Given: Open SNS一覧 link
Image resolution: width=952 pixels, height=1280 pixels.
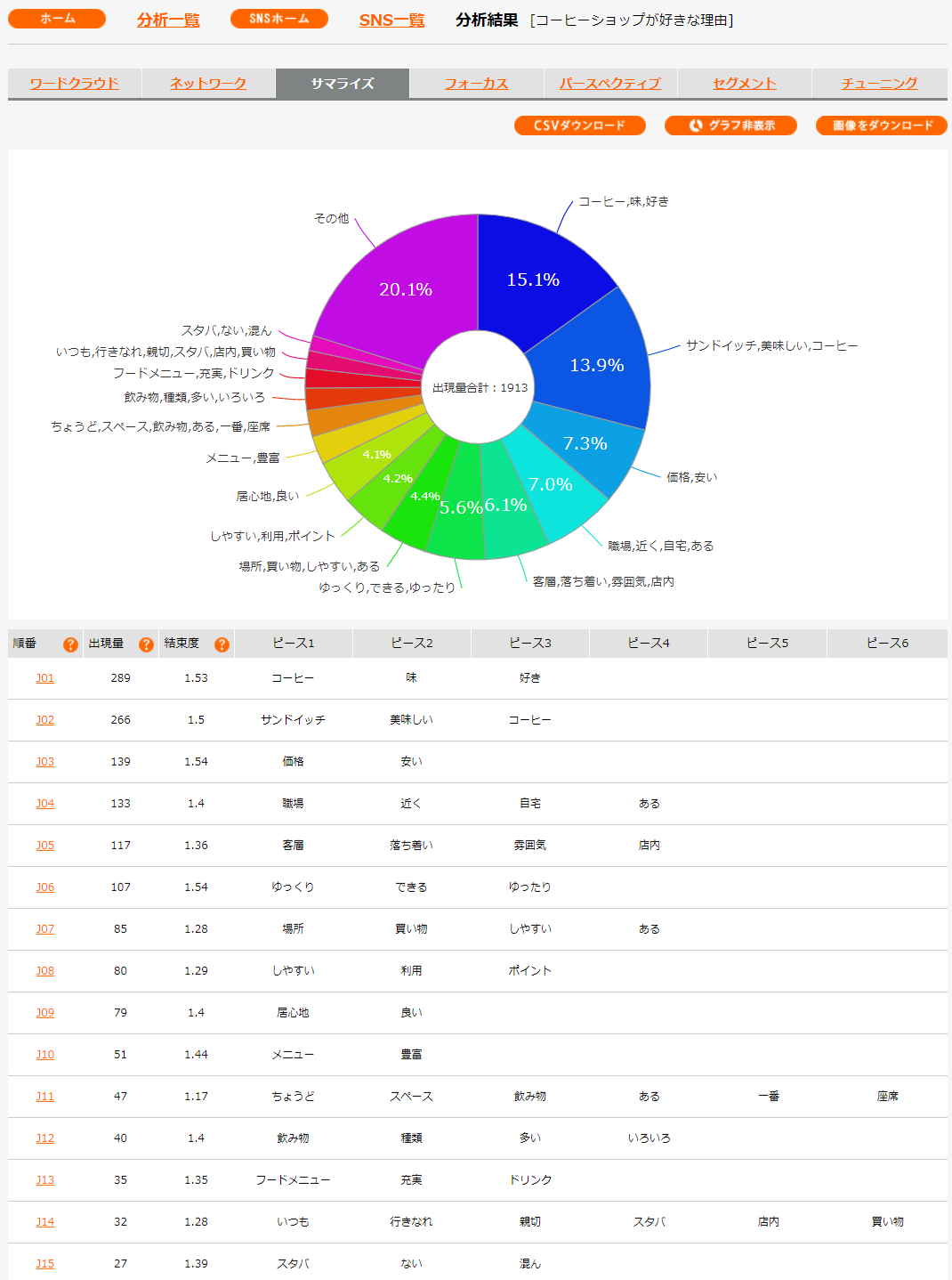Looking at the screenshot, I should 391,20.
